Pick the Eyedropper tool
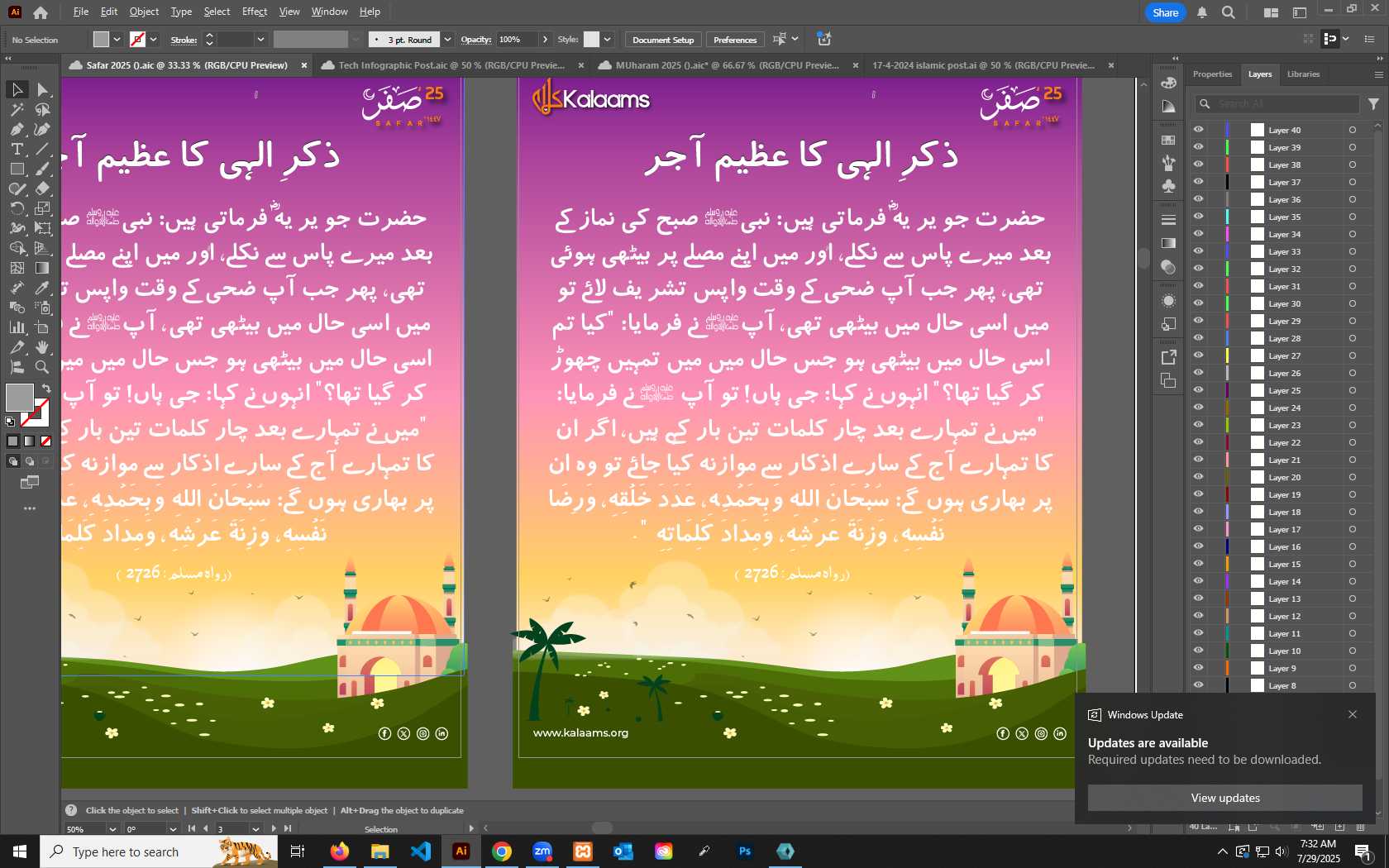Image resolution: width=1389 pixels, height=868 pixels. pos(43,288)
